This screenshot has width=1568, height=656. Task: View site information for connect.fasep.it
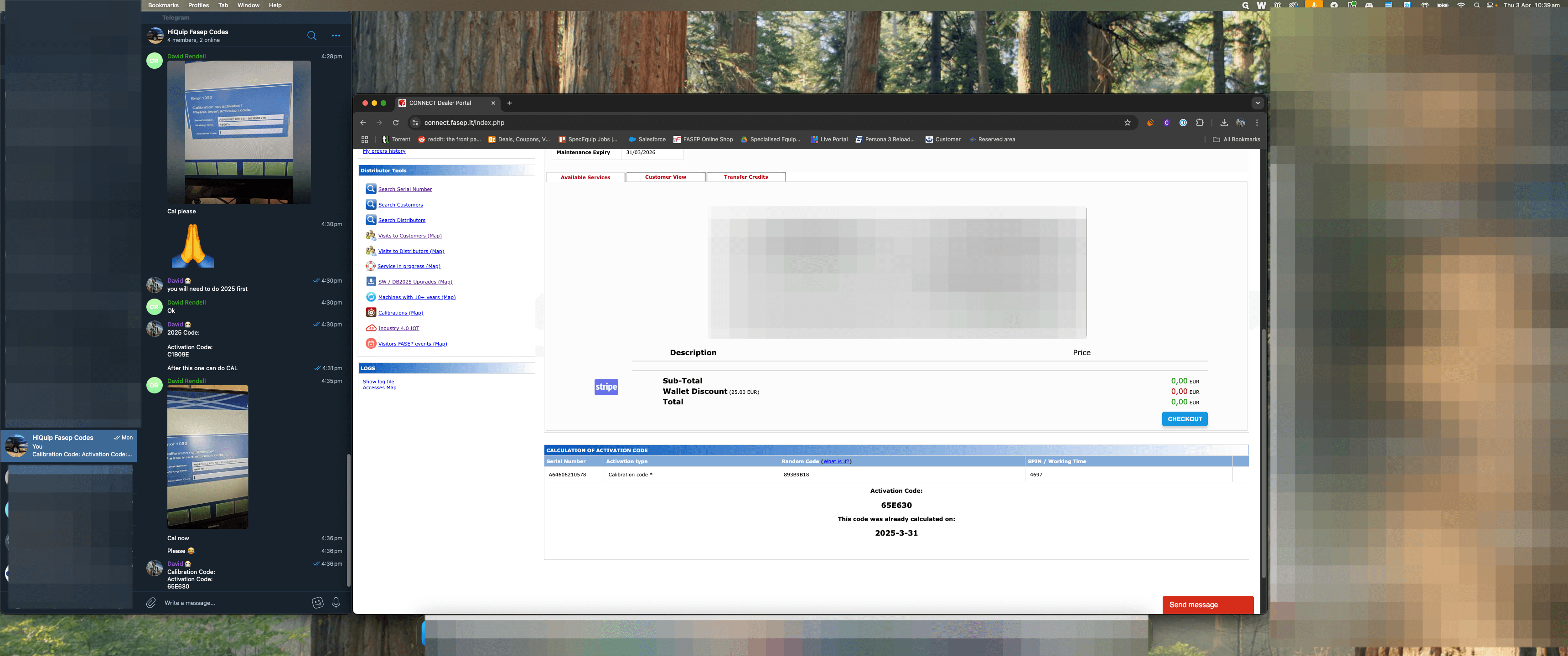coord(415,122)
